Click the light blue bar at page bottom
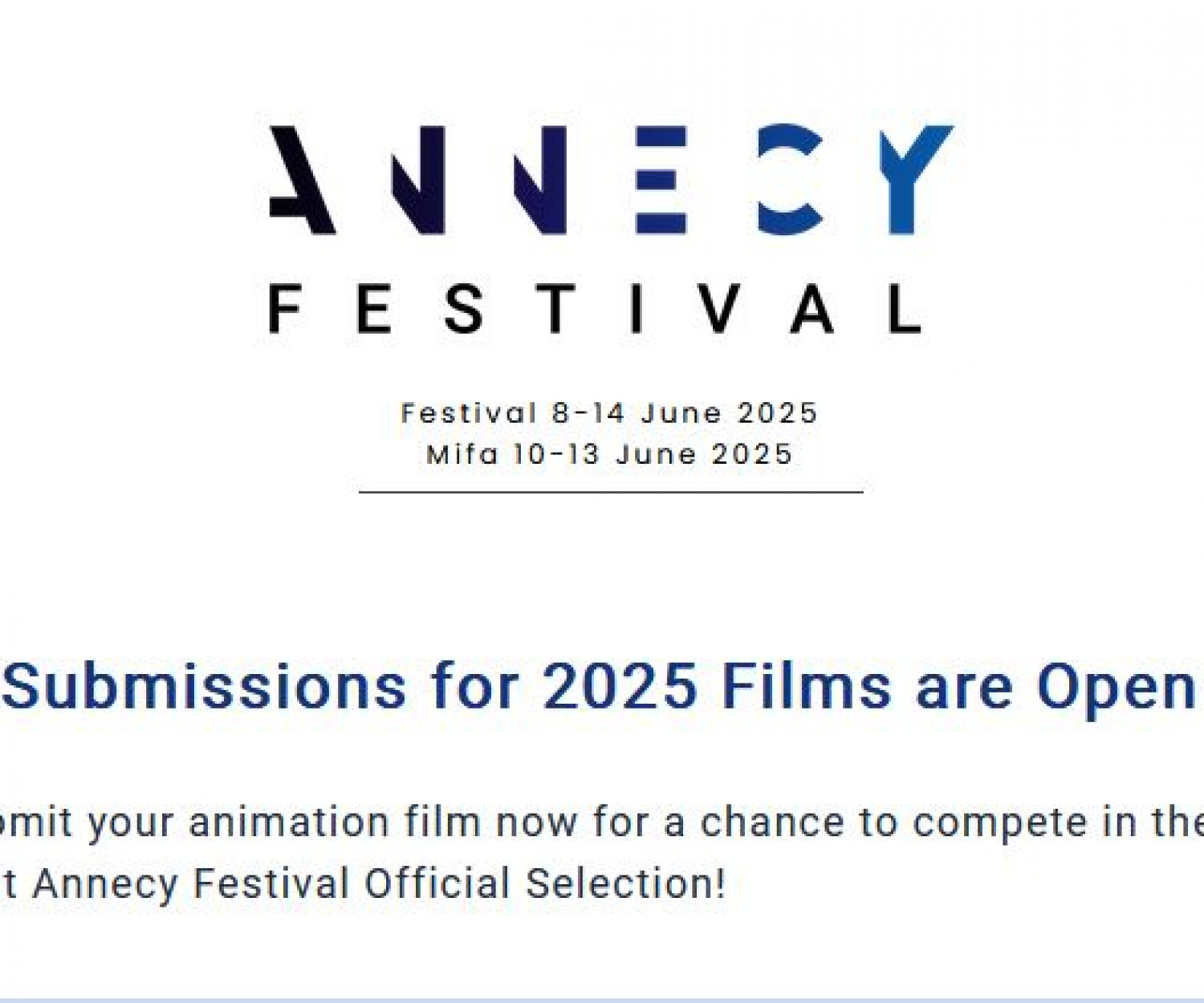1204x1003 pixels. pyautogui.click(x=602, y=999)
